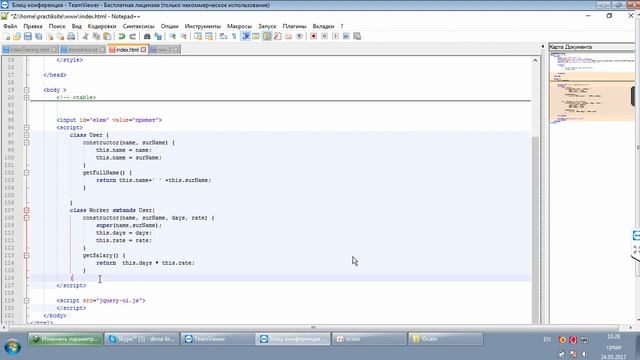Screen dimensions: 640x360
Task: Zoom out with the magnifier minus icon
Action: click(x=183, y=36)
